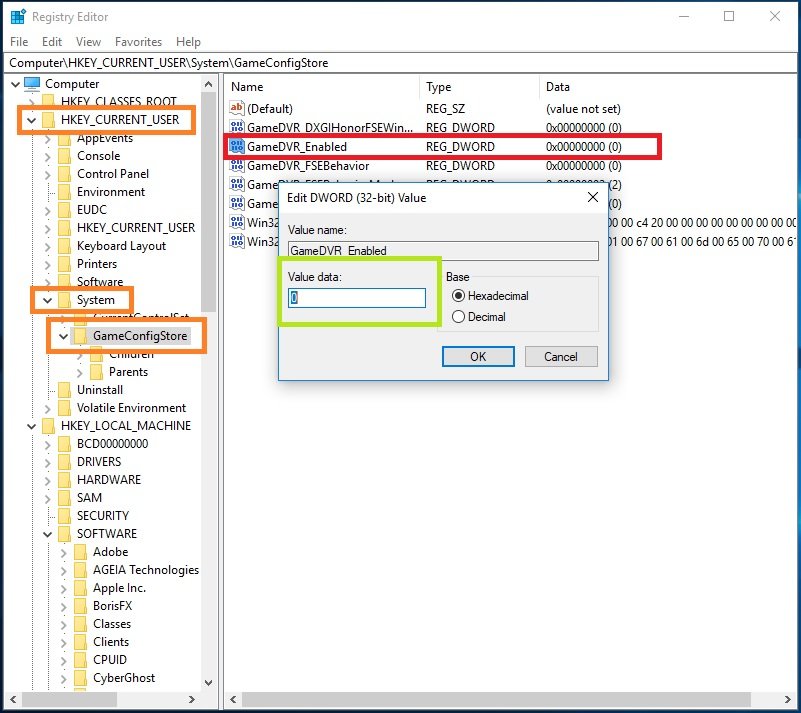Viewport: 801px width, 713px height.
Task: Select the nested HKEY_CURRENT_USER subkey
Action: pos(136,228)
